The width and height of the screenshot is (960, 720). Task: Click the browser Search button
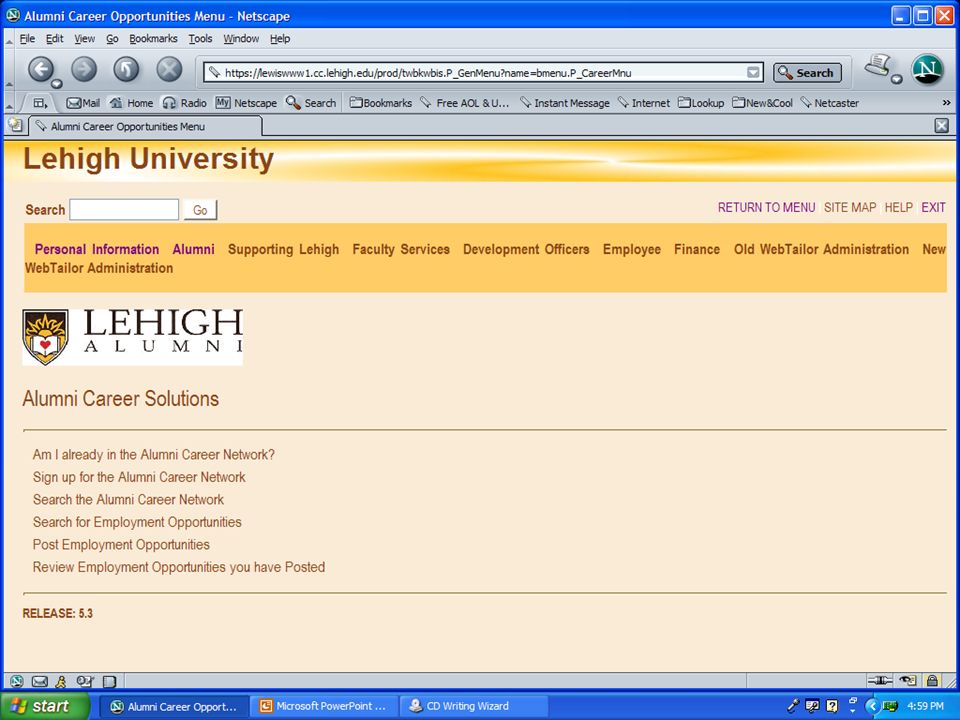pos(807,72)
